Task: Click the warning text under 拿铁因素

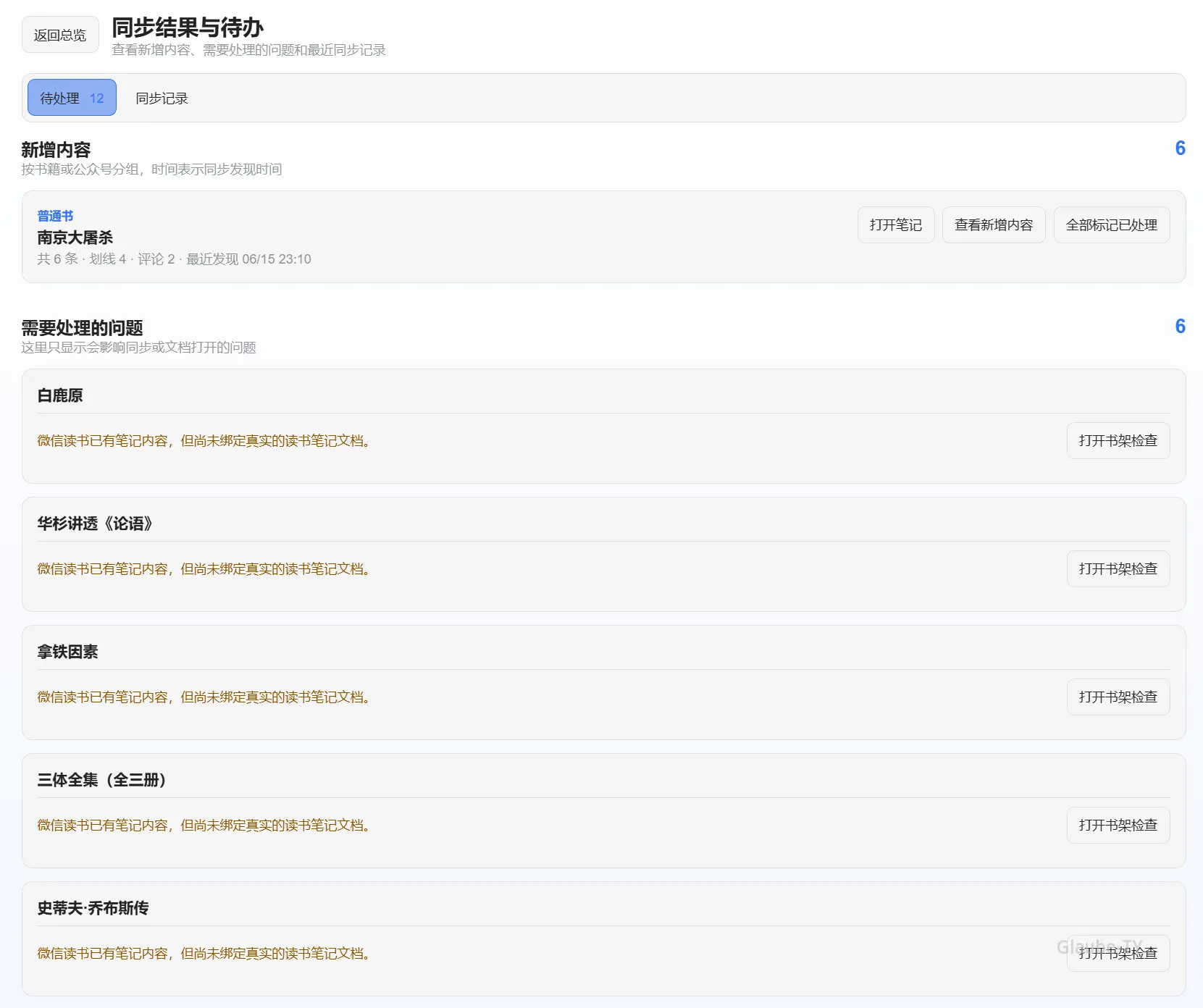Action: click(204, 697)
